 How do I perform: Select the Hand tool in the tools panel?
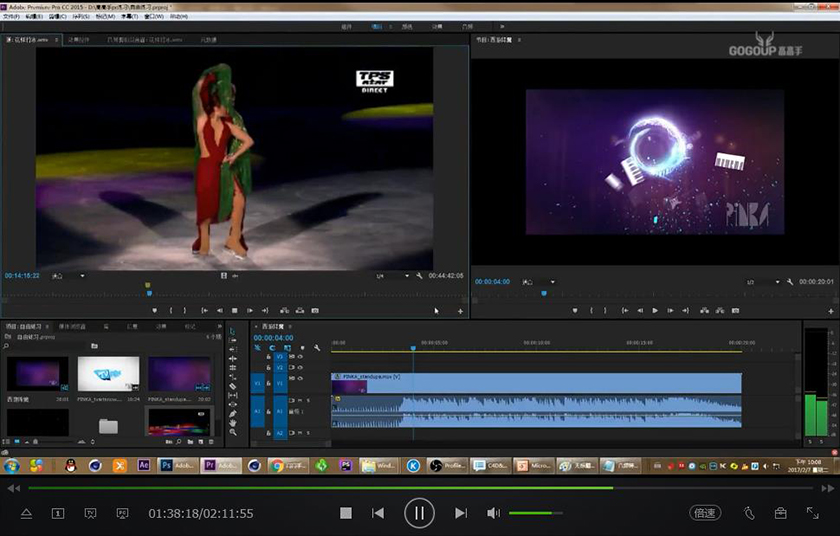click(x=233, y=423)
